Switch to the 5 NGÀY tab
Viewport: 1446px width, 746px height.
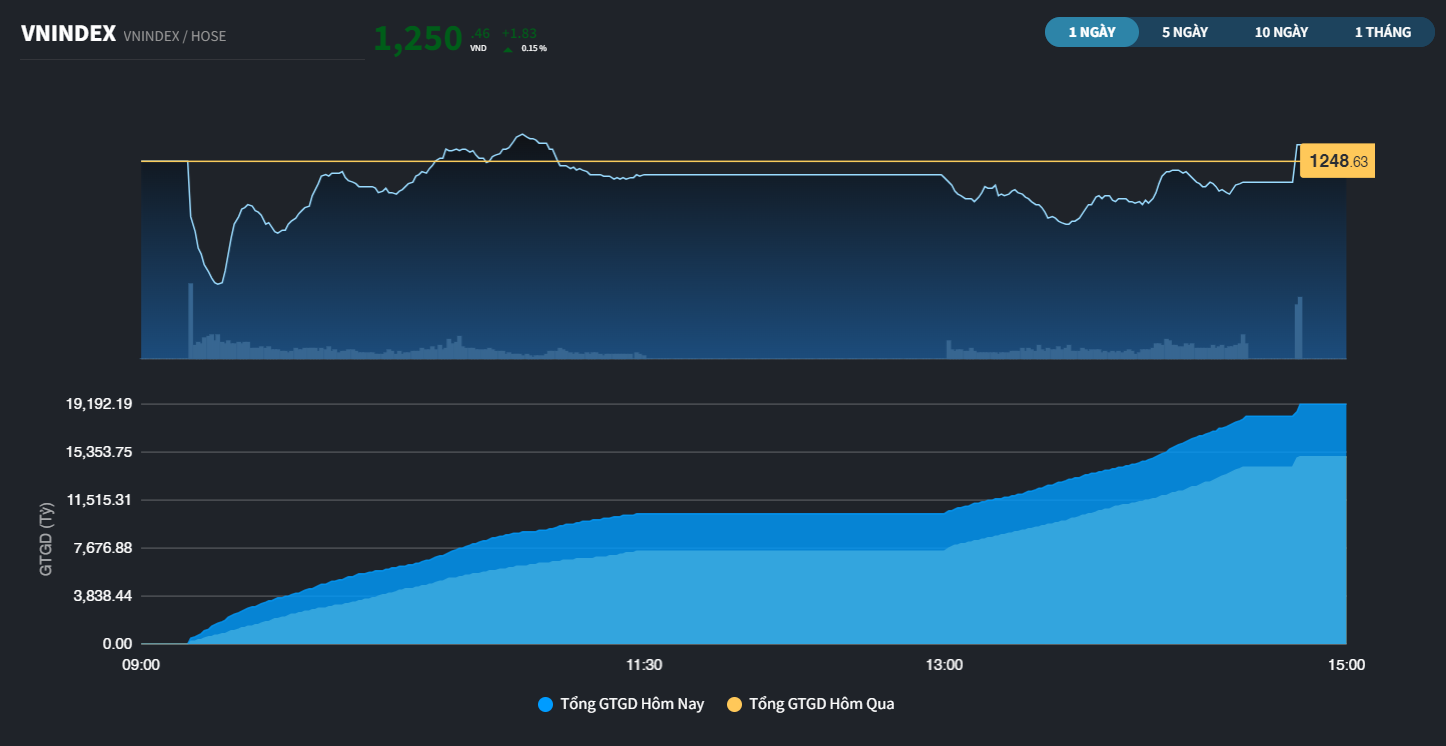tap(1185, 32)
